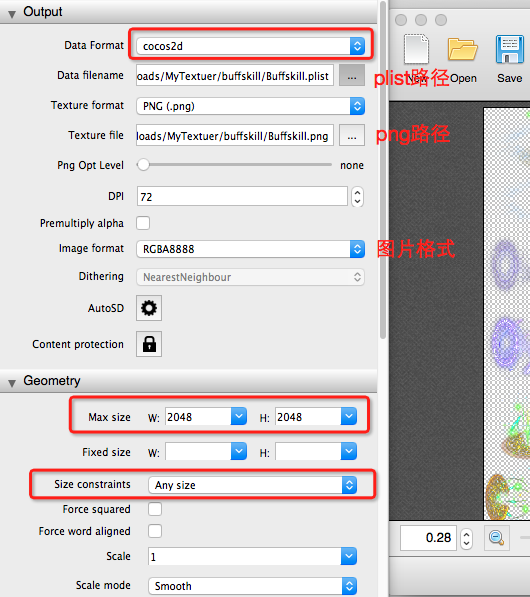Click the sprite sheet preview canvas
The width and height of the screenshot is (530, 597).
pos(507,313)
